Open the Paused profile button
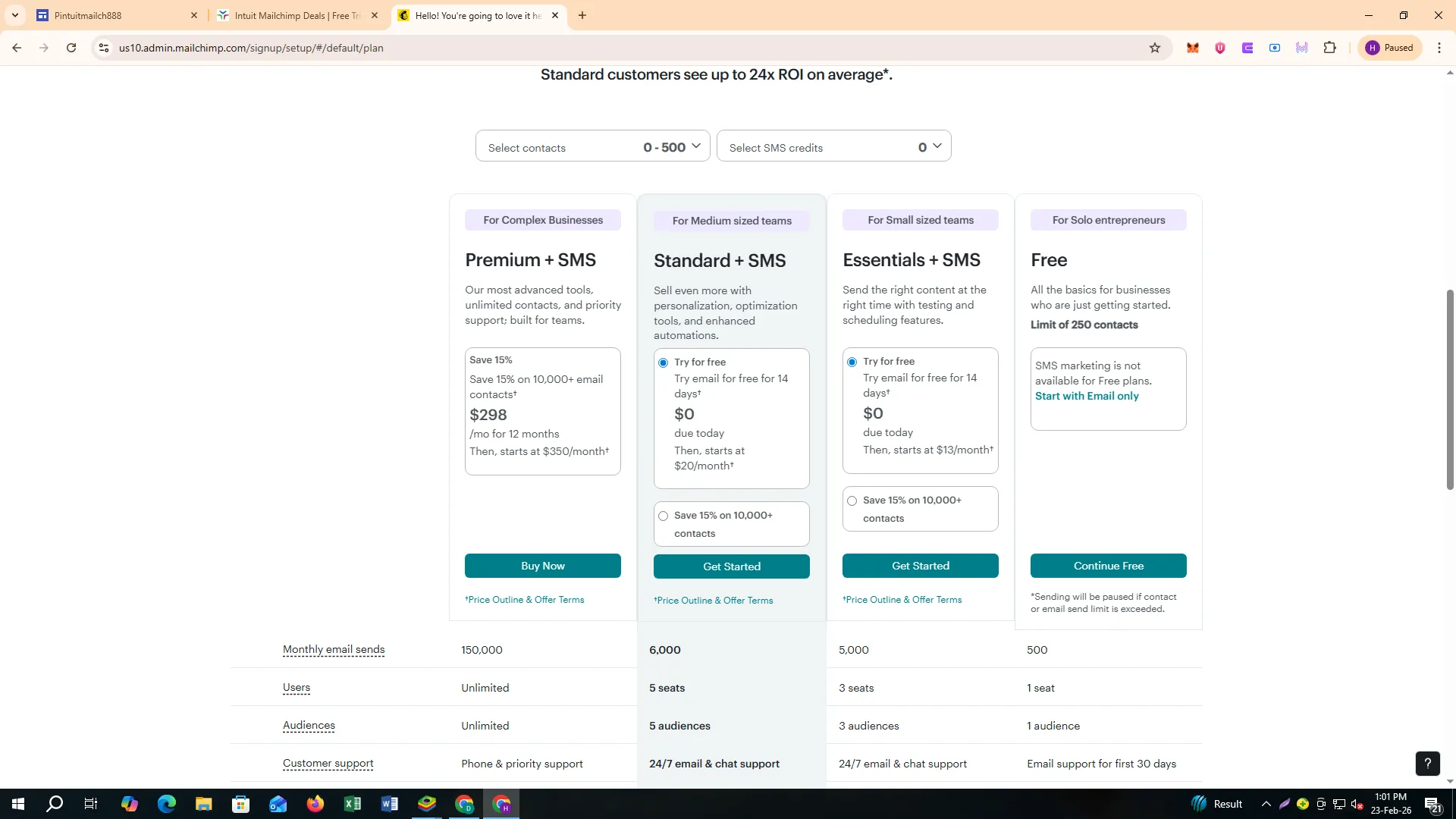This screenshot has height=819, width=1456. pyautogui.click(x=1390, y=48)
